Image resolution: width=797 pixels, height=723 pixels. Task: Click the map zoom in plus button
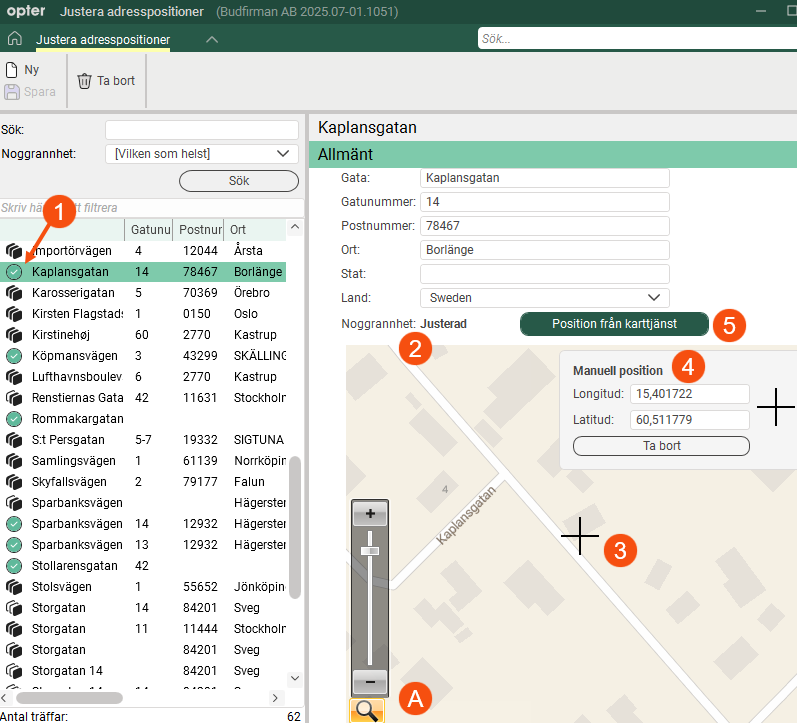pyautogui.click(x=370, y=514)
